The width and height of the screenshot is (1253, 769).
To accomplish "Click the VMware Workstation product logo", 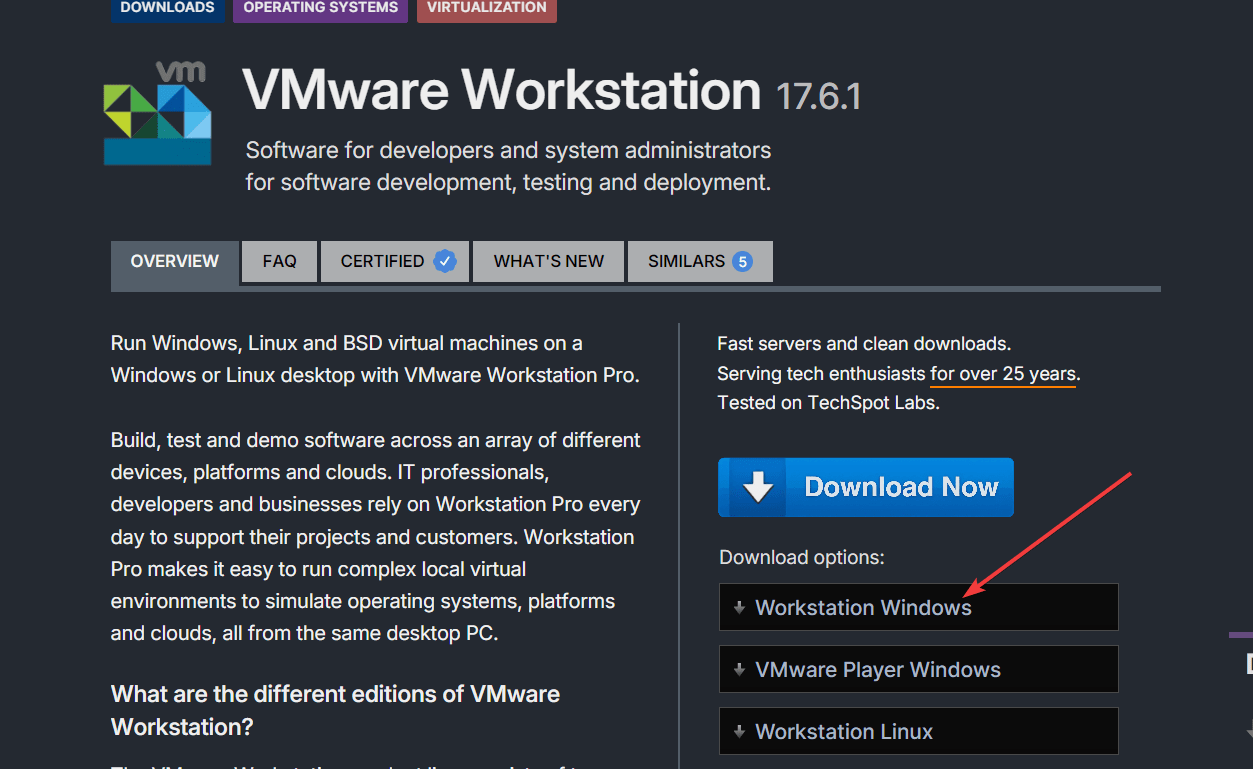I will 156,111.
